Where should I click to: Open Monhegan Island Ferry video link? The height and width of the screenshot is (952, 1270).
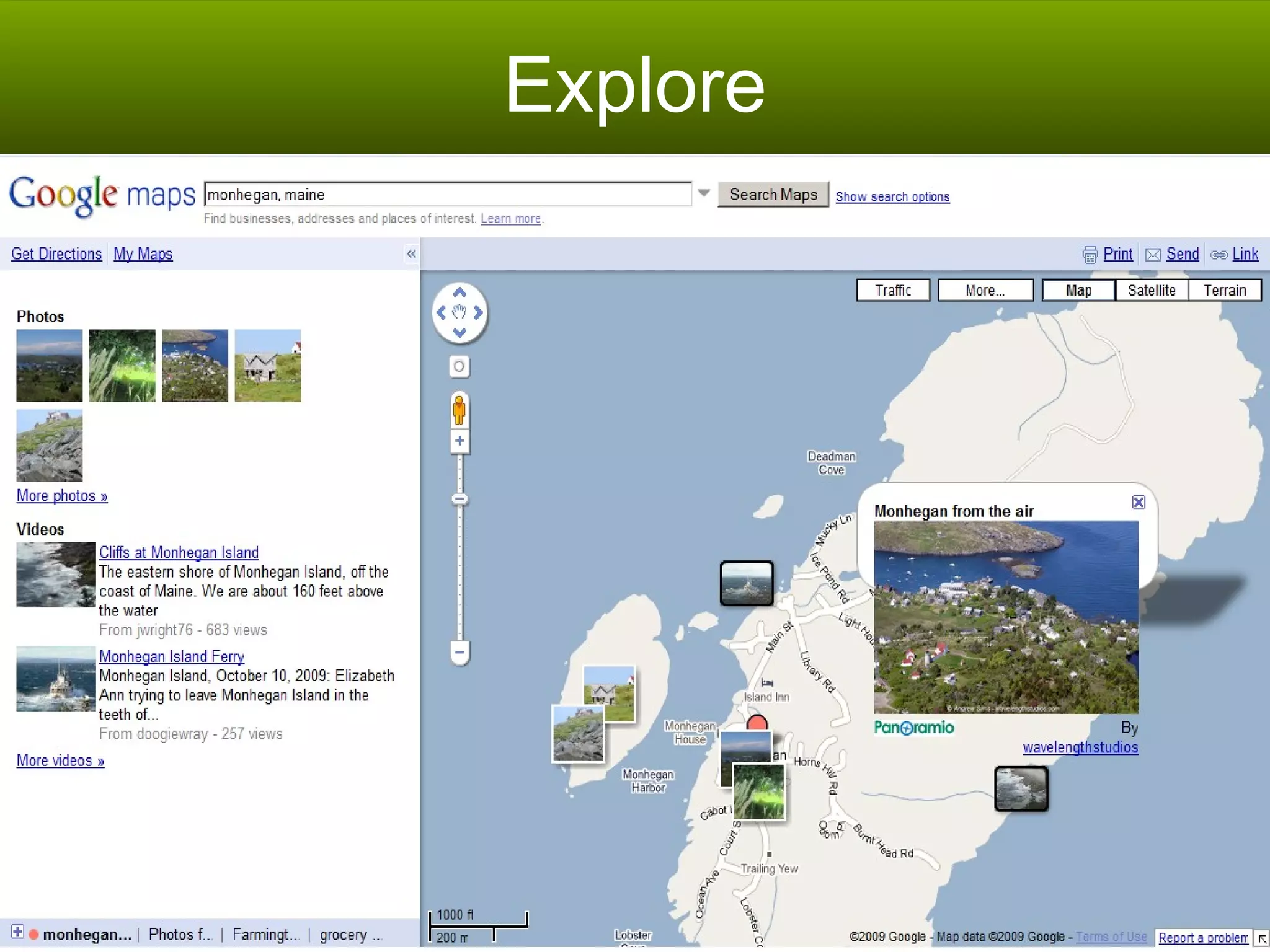click(x=172, y=656)
